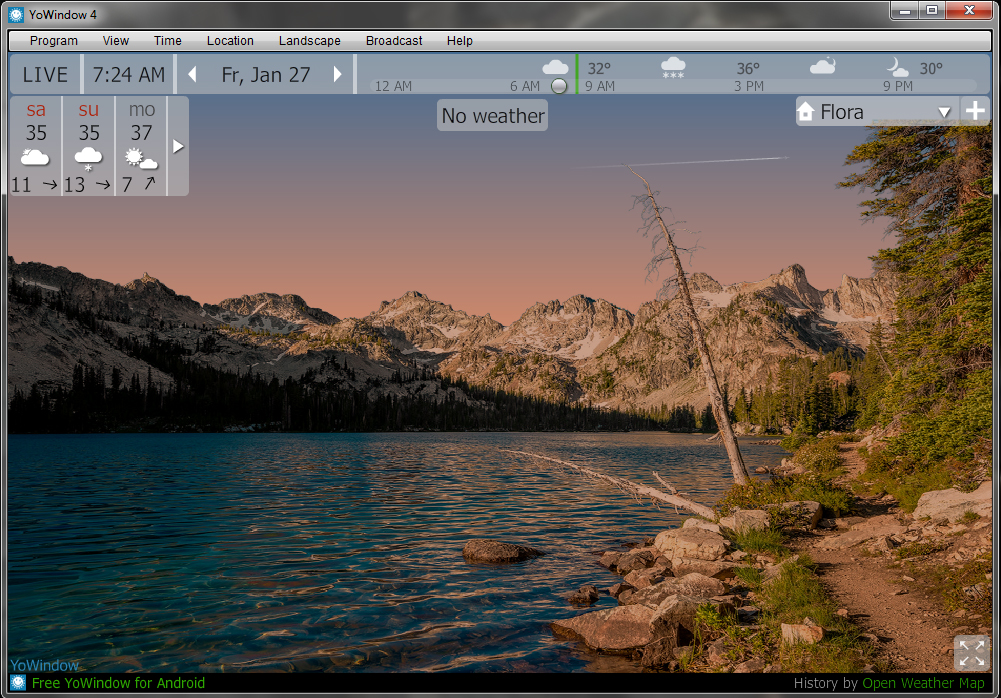Click the snow cloud icon on timeline
This screenshot has height=698, width=1001.
coord(673,67)
